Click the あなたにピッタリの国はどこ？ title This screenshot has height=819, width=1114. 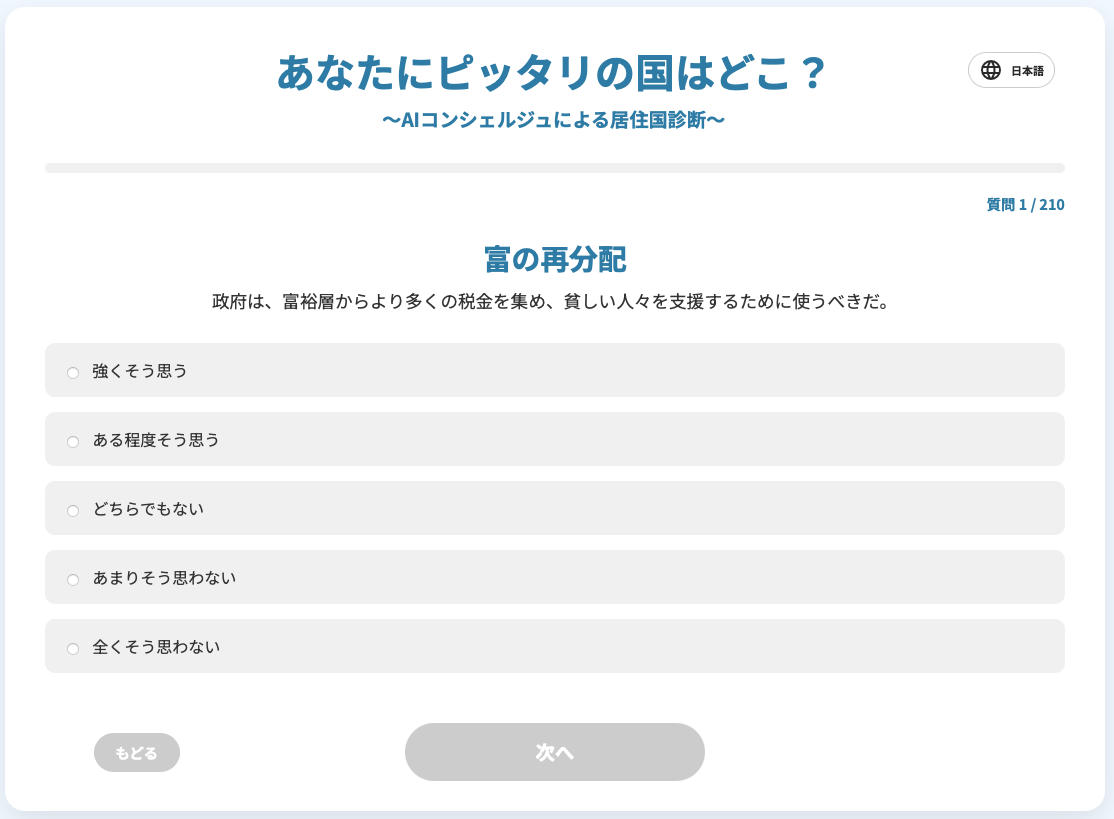pos(552,73)
